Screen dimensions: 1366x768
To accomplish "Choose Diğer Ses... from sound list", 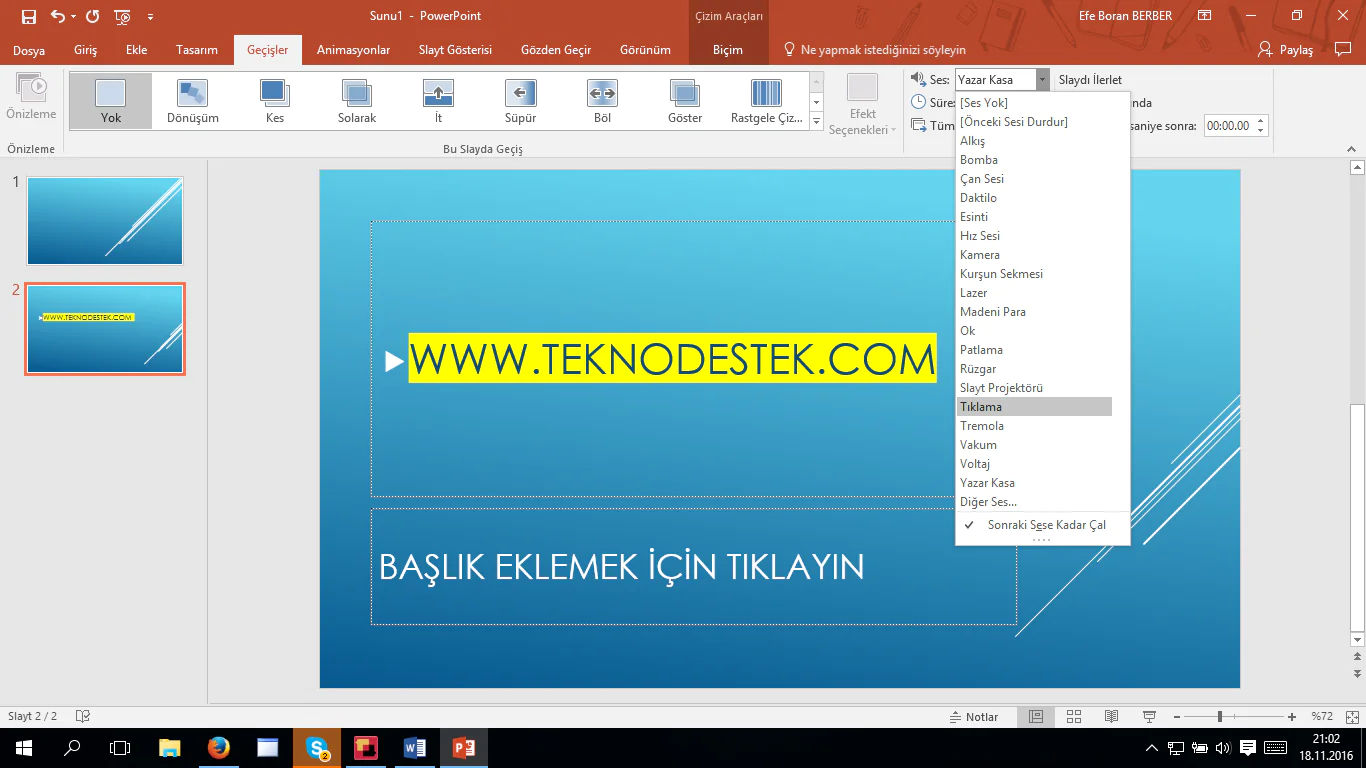I will point(988,502).
